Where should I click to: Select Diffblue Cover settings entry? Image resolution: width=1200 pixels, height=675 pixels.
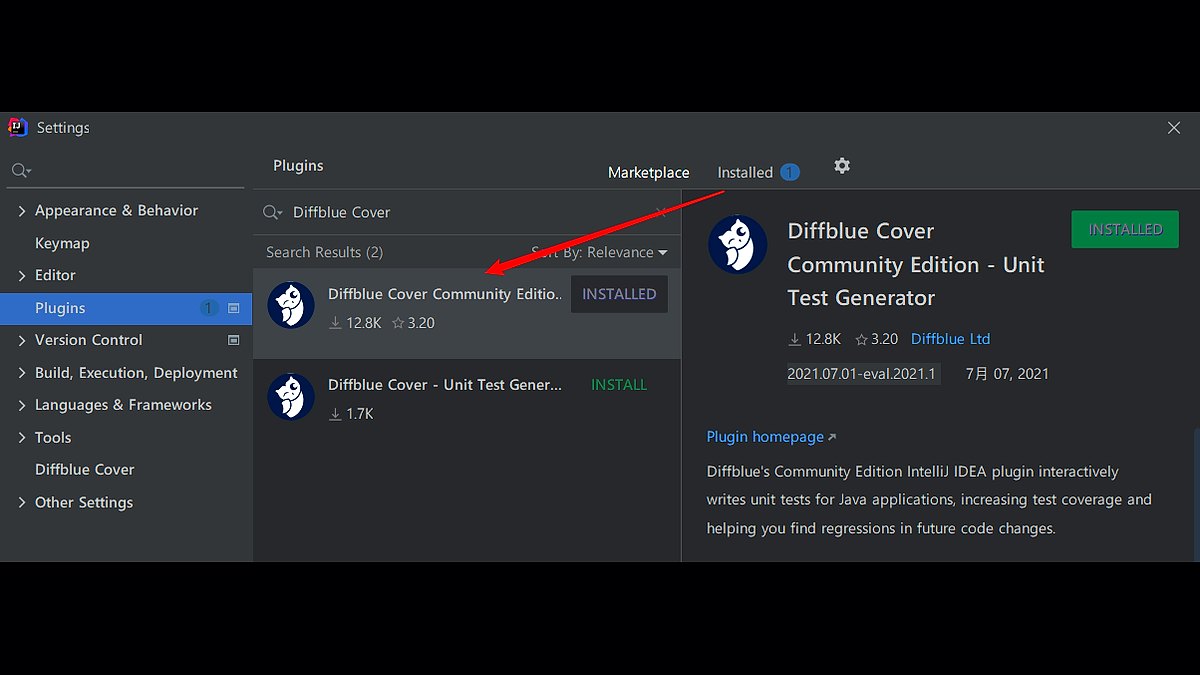coord(85,469)
